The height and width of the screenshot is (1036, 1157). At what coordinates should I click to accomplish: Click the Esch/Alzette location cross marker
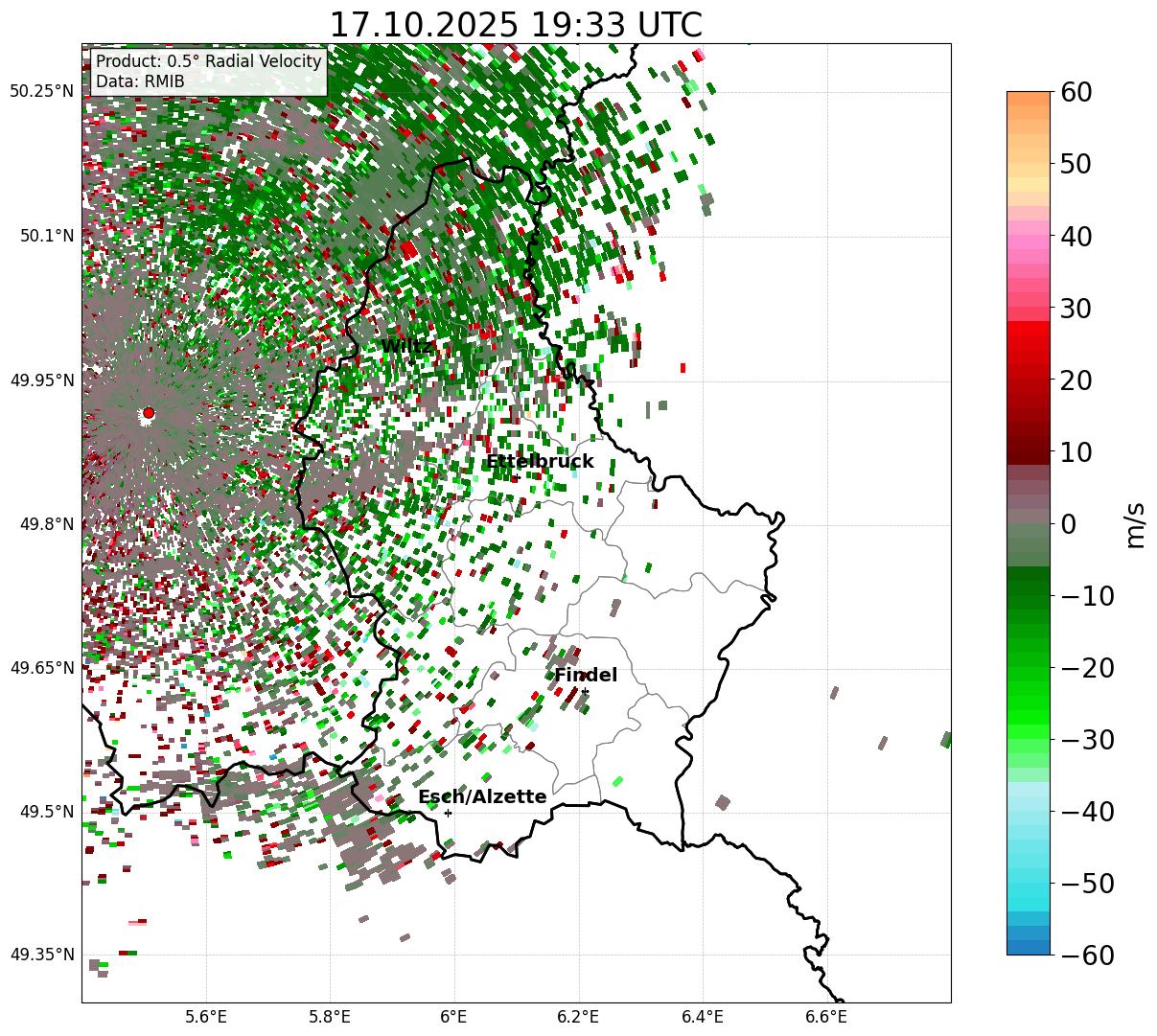point(448,813)
